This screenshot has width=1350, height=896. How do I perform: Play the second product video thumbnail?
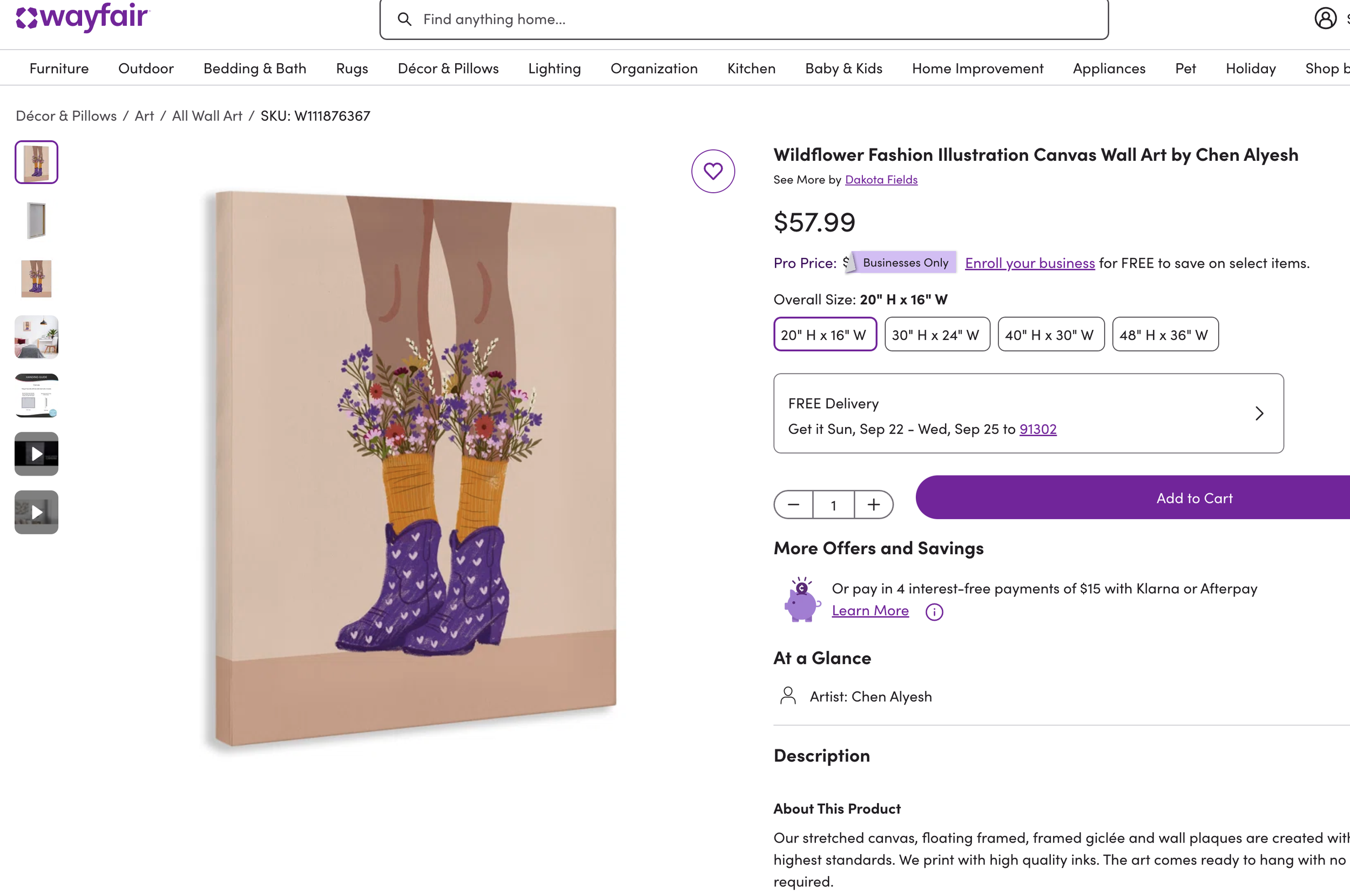[37, 512]
